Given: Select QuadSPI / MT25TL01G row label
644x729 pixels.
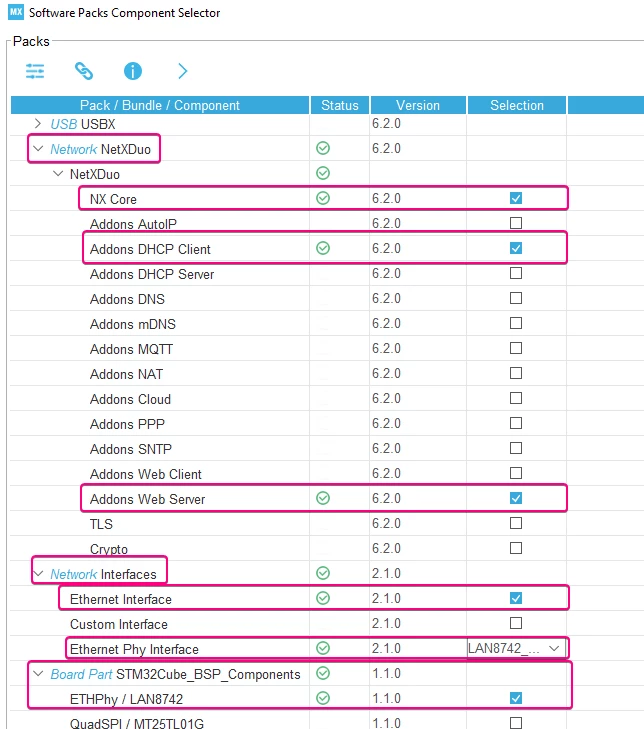Looking at the screenshot, I should (x=137, y=723).
